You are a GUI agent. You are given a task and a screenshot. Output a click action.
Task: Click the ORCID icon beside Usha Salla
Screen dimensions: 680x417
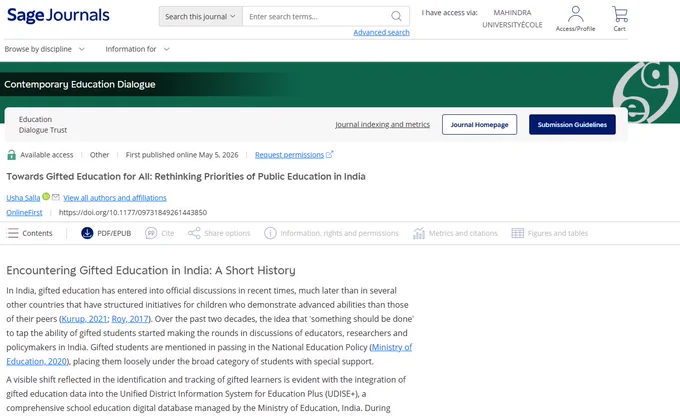coord(46,196)
